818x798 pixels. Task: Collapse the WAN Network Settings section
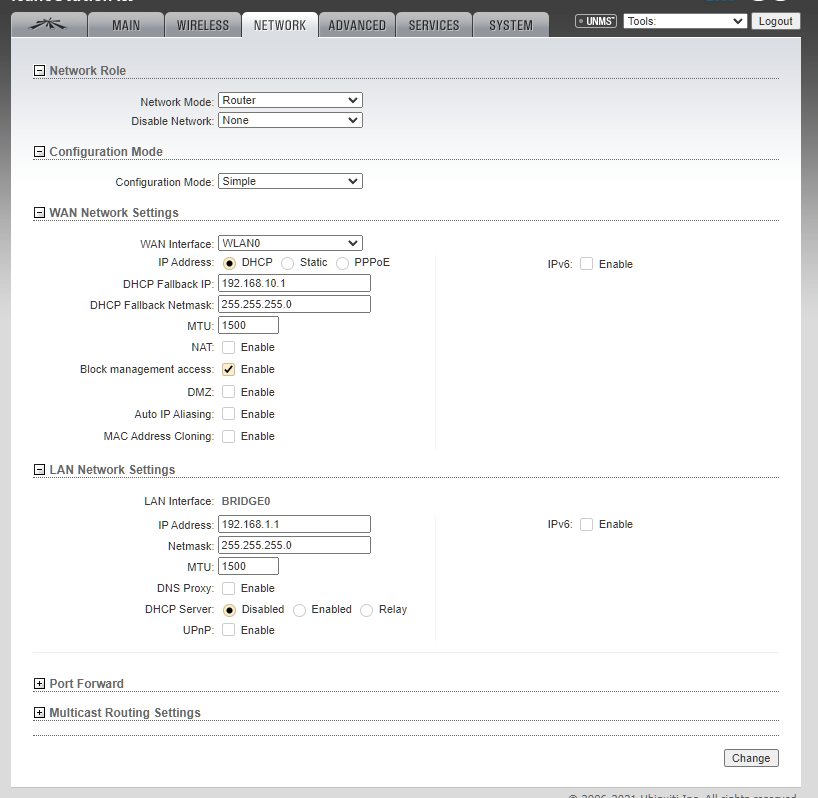tap(39, 213)
